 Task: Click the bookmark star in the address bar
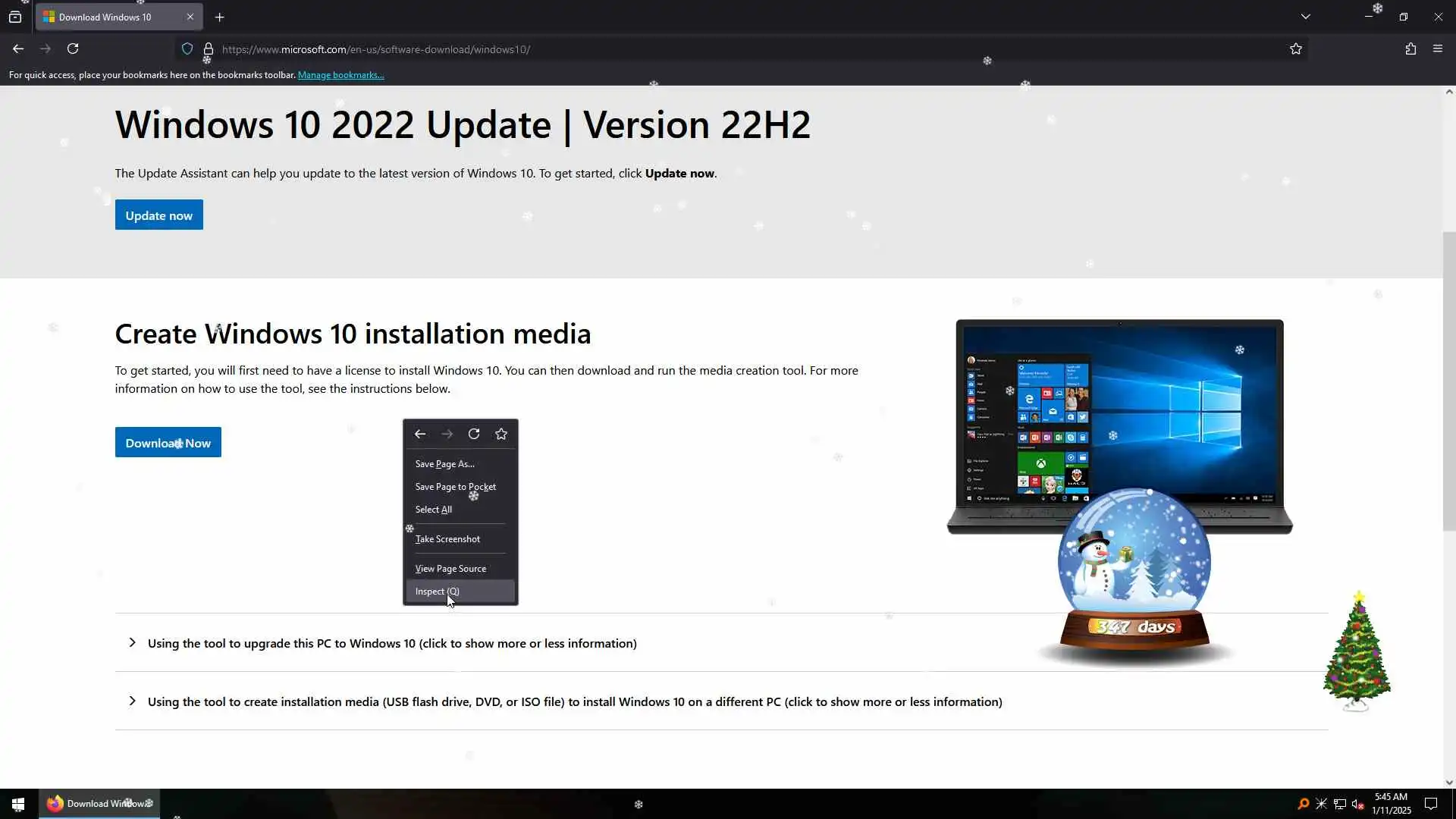pyautogui.click(x=1295, y=49)
